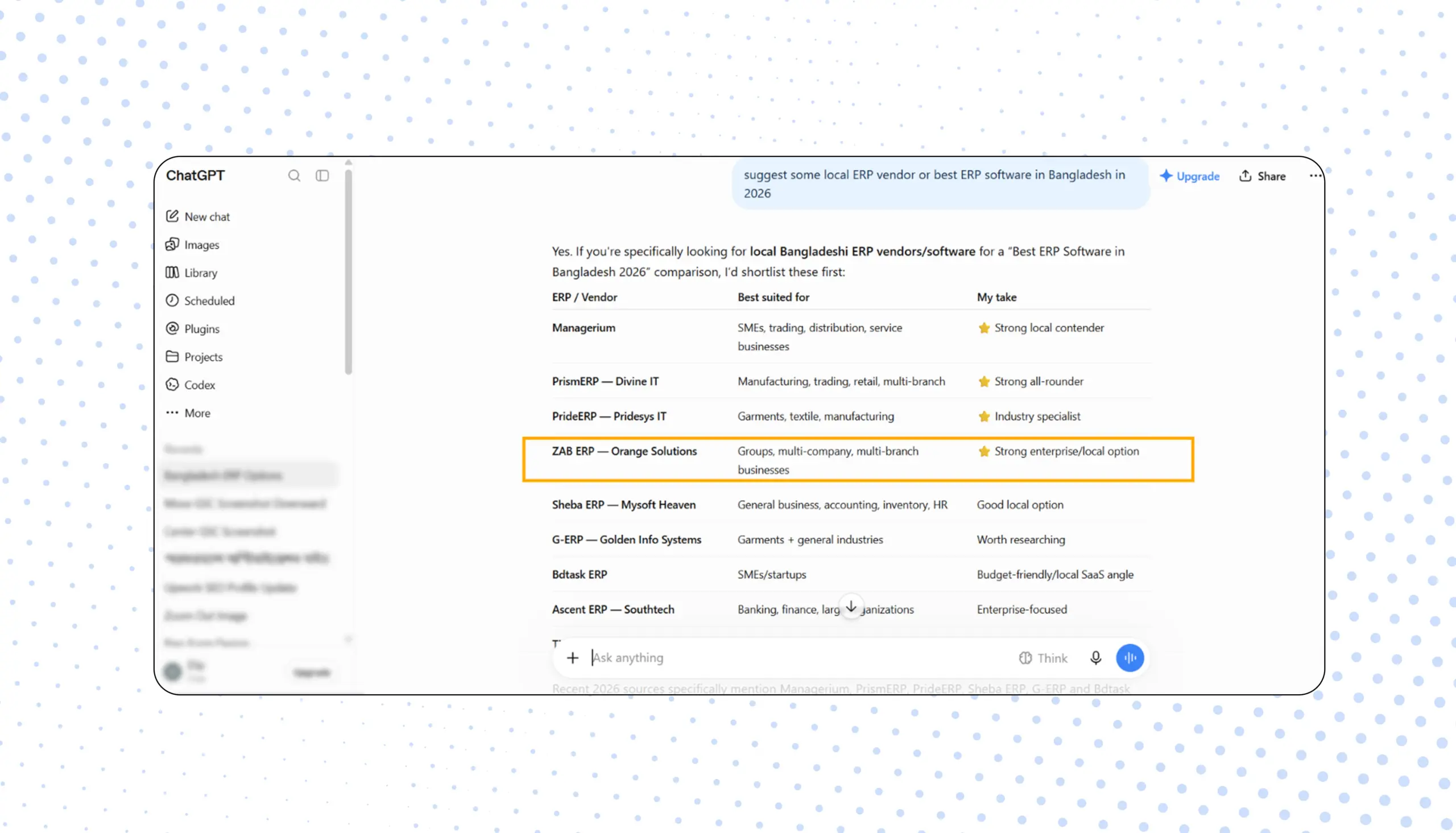Click "PrismERP — Divine IT" cell
Screen dimensions: 1456x833
(x=606, y=382)
